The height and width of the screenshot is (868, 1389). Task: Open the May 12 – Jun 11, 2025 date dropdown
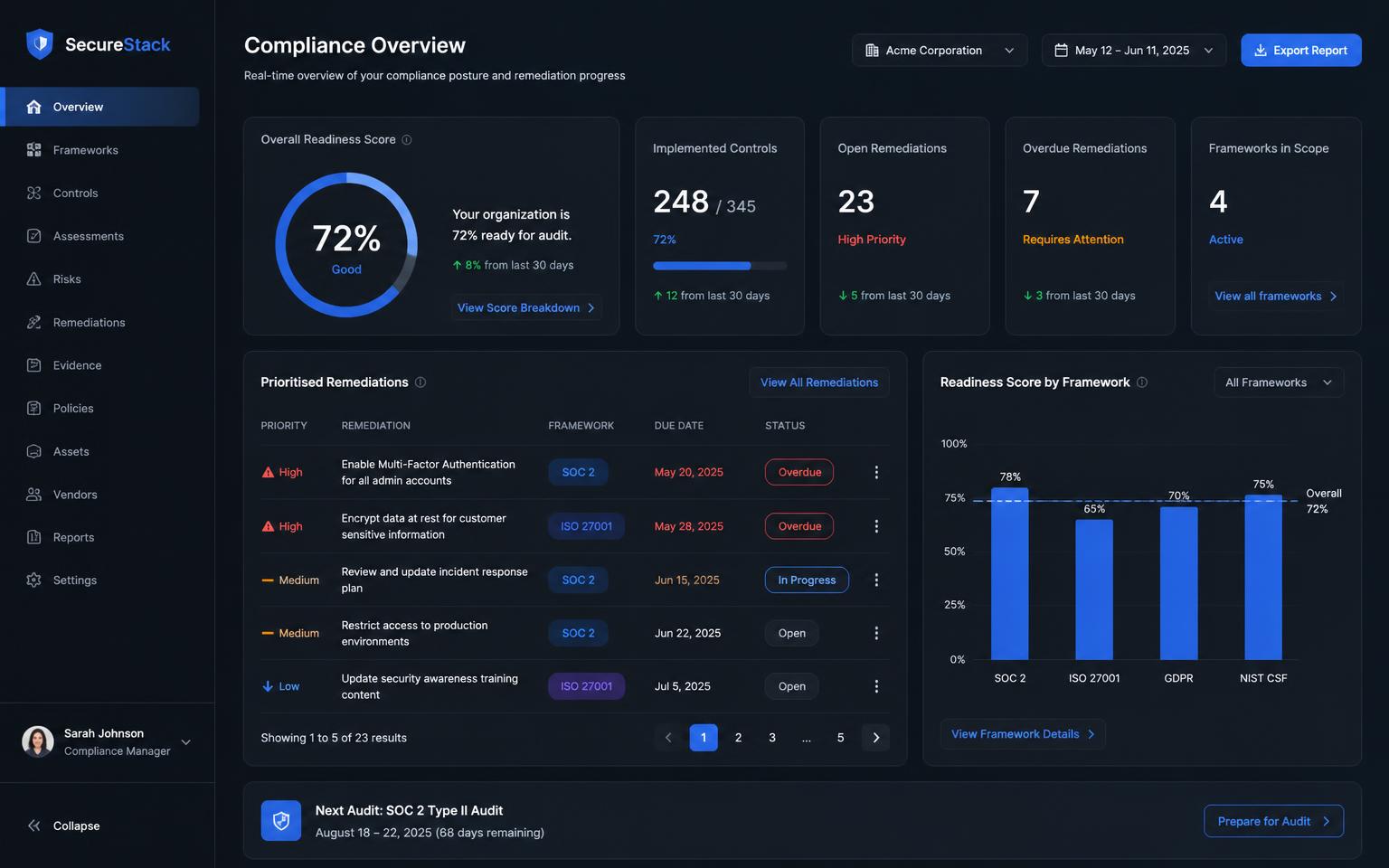(x=1134, y=51)
